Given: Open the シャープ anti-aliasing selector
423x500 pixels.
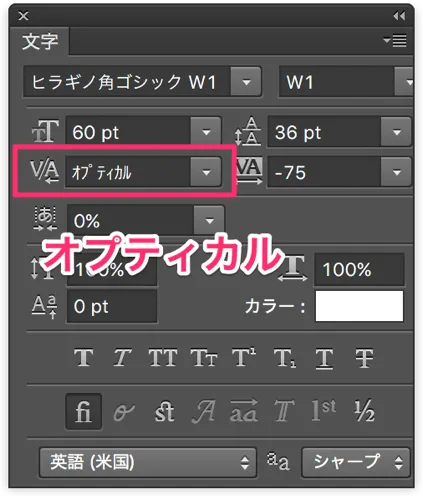Looking at the screenshot, I should coord(356,462).
